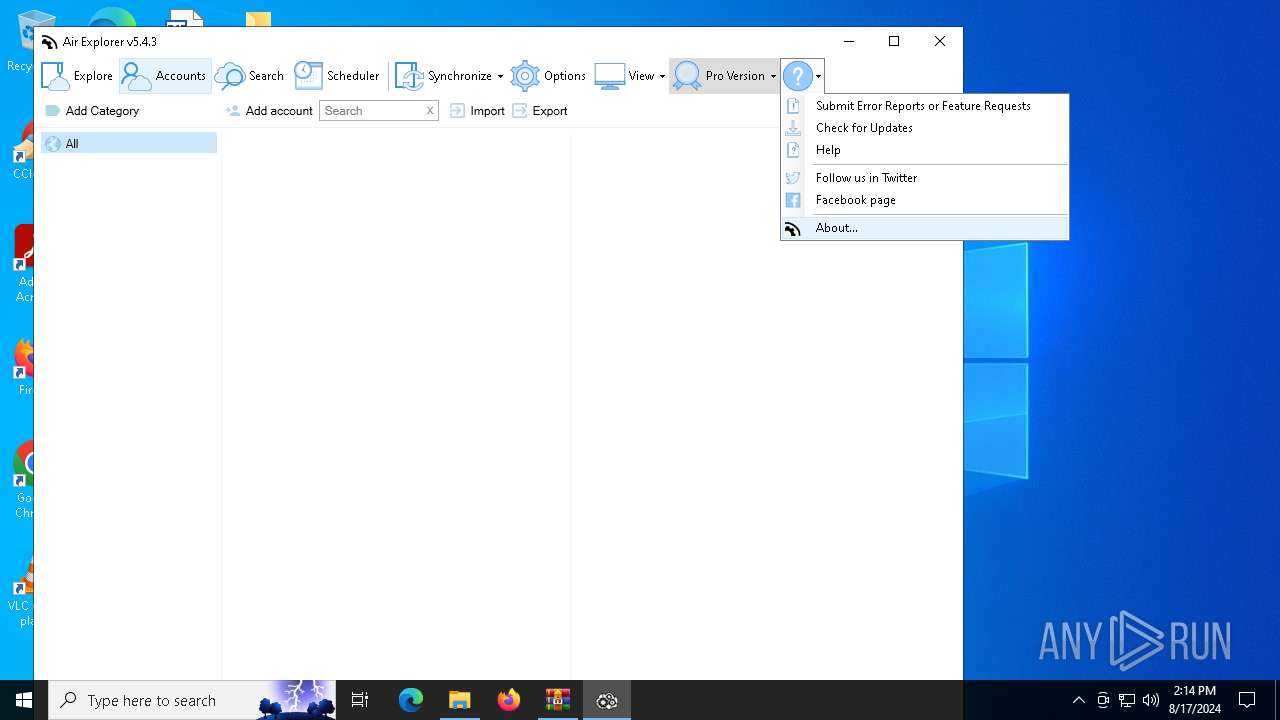Click the document icon beside Submit Error Reports
This screenshot has height=720, width=1280.
pyautogui.click(x=793, y=106)
